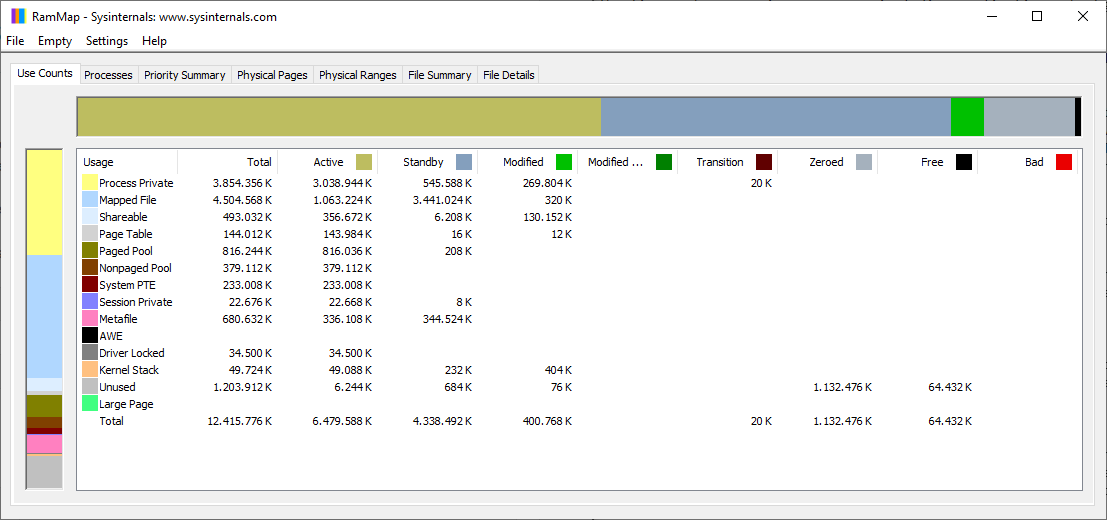Click the Large Page green swatch
This screenshot has height=520, width=1107.
pyautogui.click(x=90, y=404)
